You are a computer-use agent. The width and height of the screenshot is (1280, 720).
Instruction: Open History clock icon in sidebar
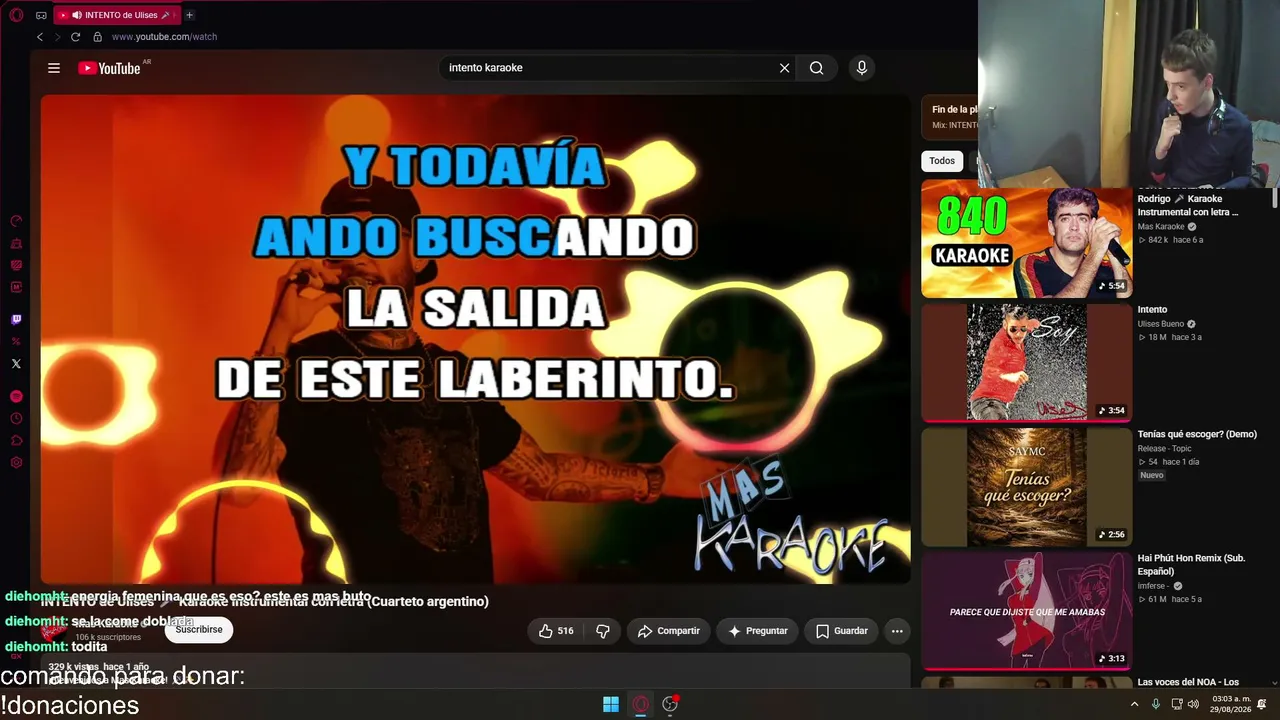(16, 418)
